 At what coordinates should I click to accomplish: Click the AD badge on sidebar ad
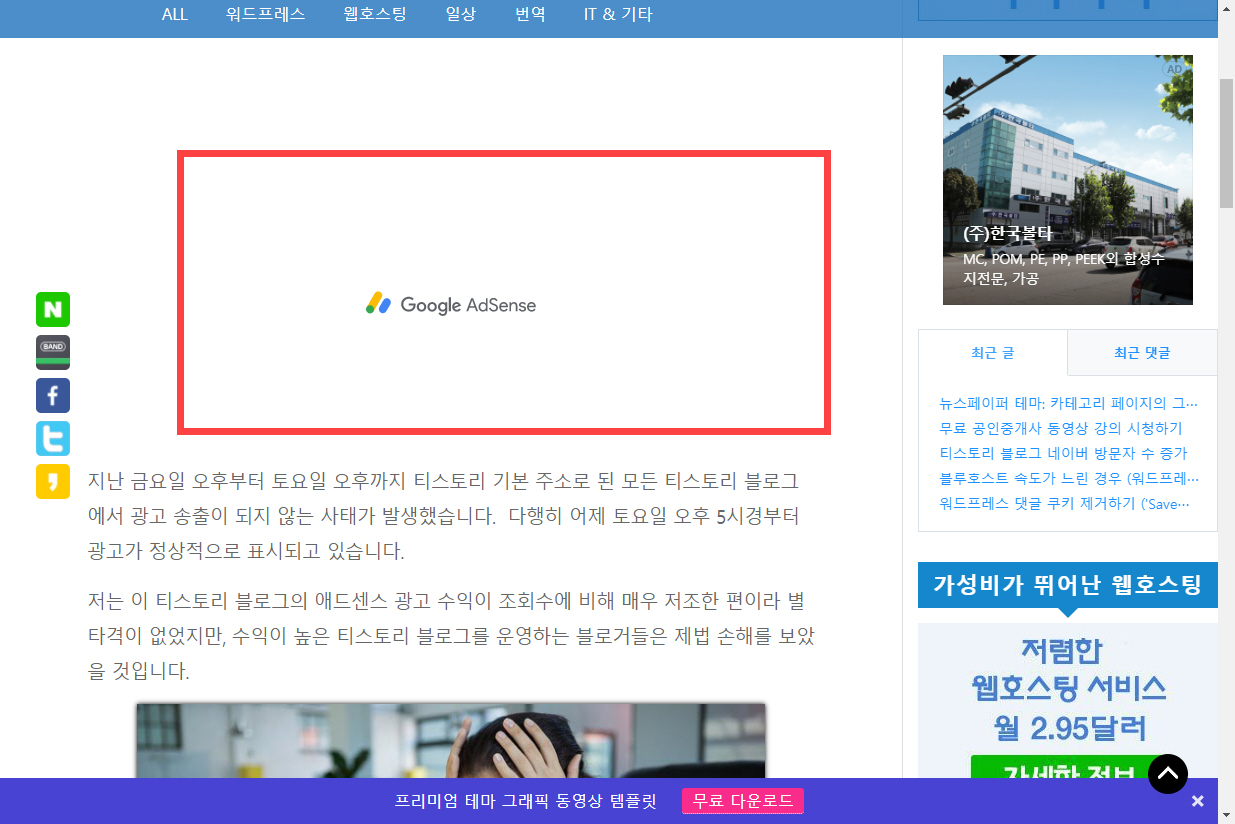(1174, 69)
